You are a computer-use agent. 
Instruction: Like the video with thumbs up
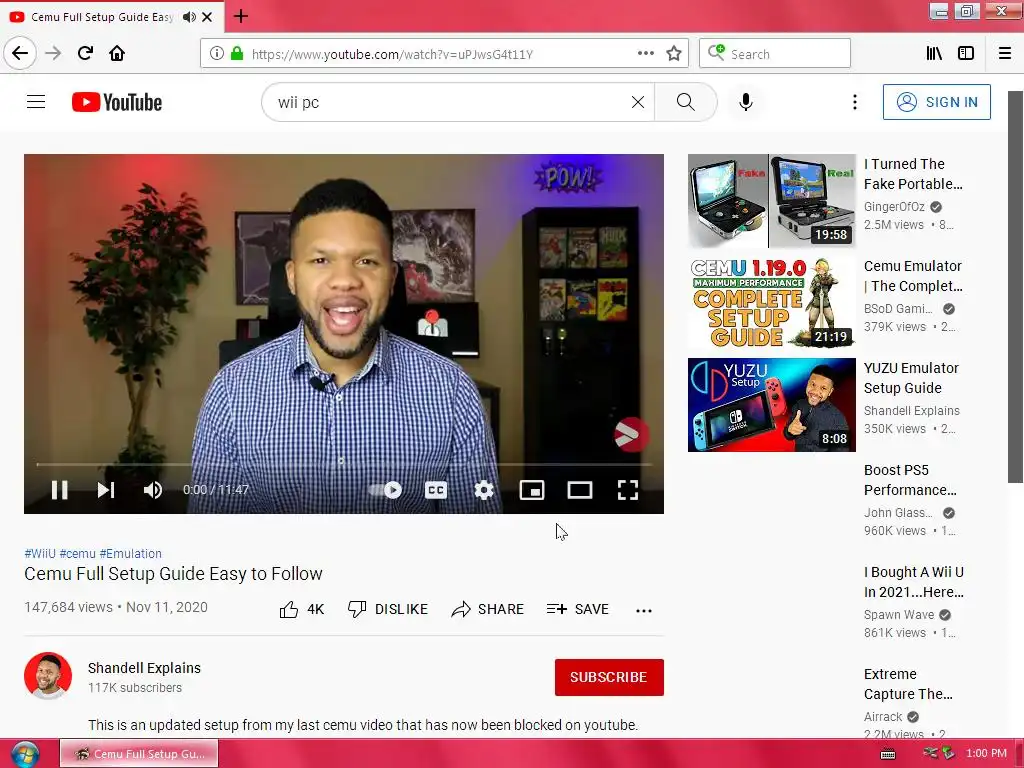coord(302,609)
